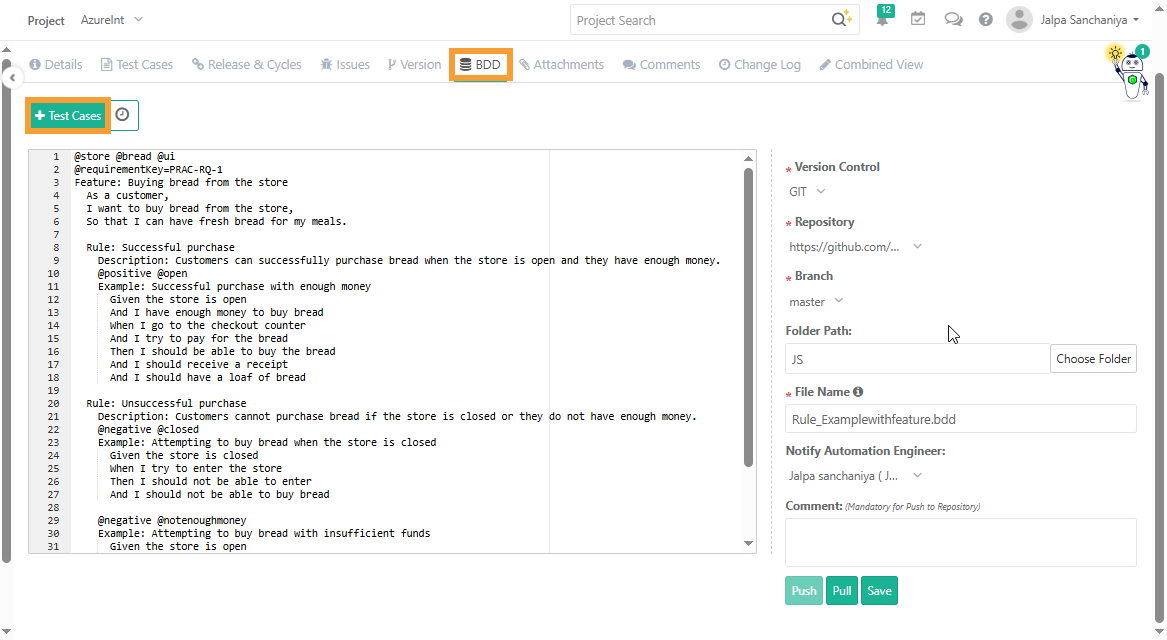1167x640 pixels.
Task: Click the calendar icon in the top bar
Action: (x=918, y=18)
